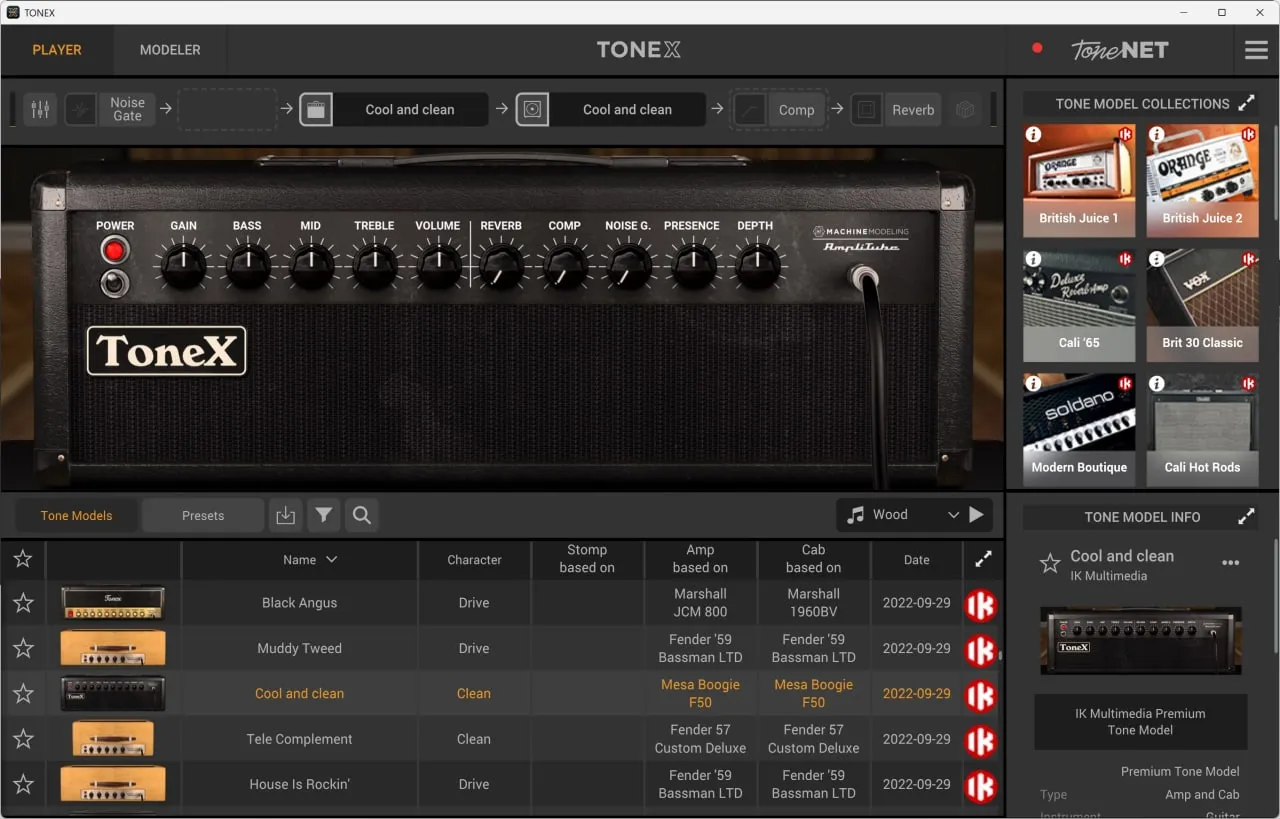Favorite the Black Angus tone model
Screen dimensions: 1280x819
click(x=23, y=603)
